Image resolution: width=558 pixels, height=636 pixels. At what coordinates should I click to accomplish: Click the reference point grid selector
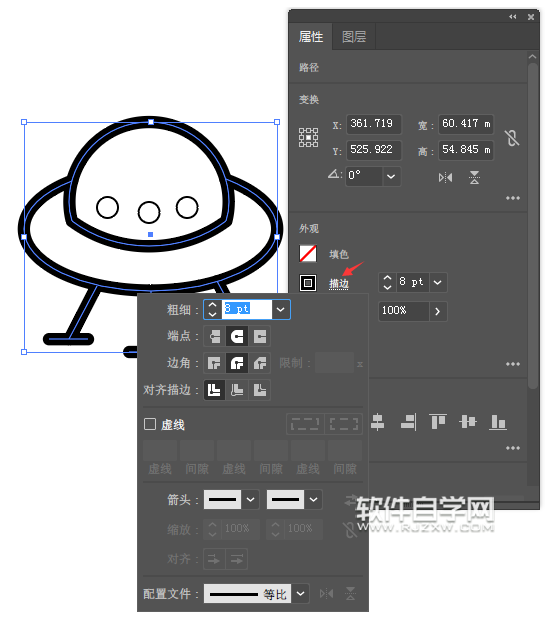coord(308,138)
